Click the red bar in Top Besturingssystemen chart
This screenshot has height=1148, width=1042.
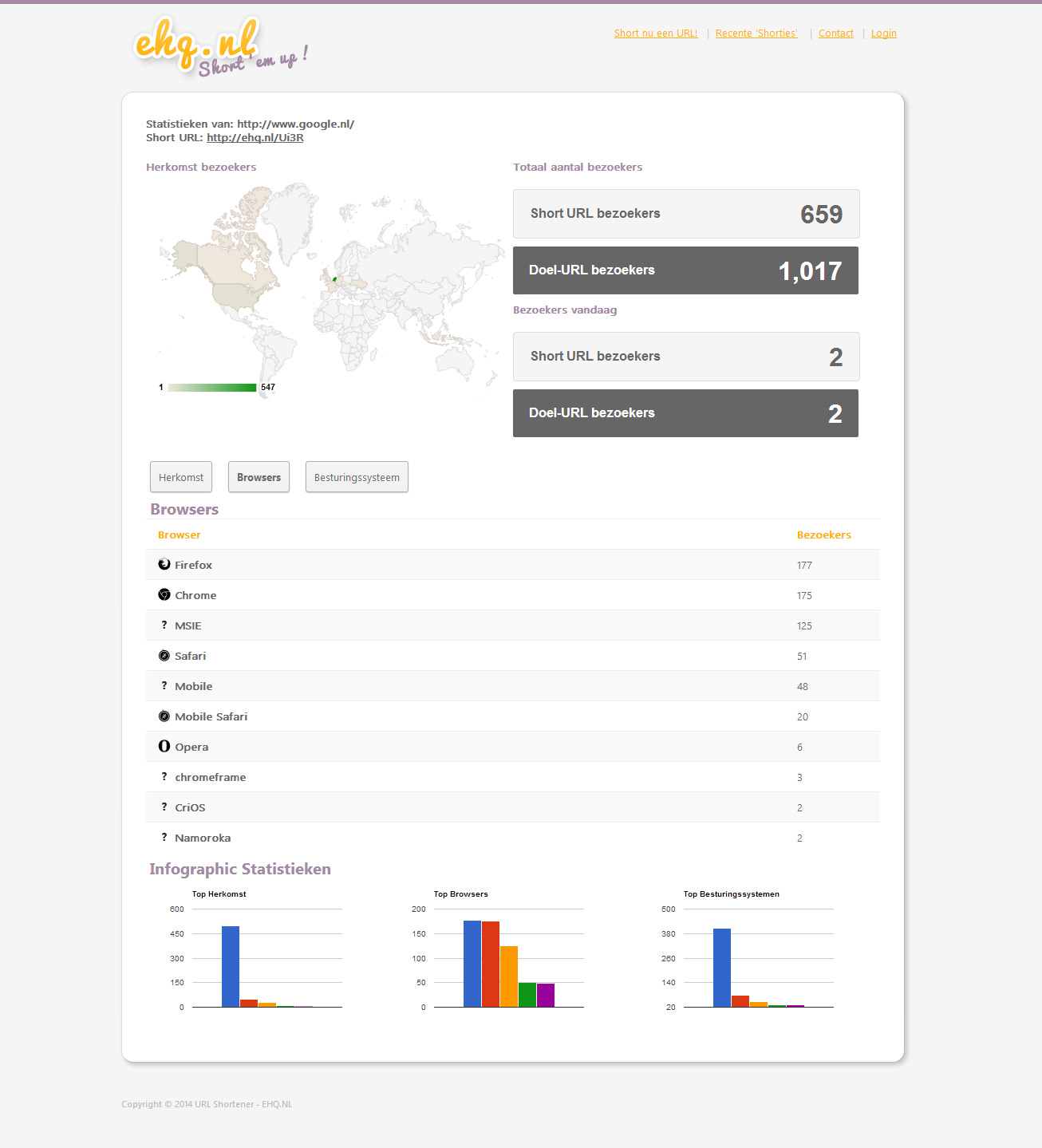point(740,1001)
